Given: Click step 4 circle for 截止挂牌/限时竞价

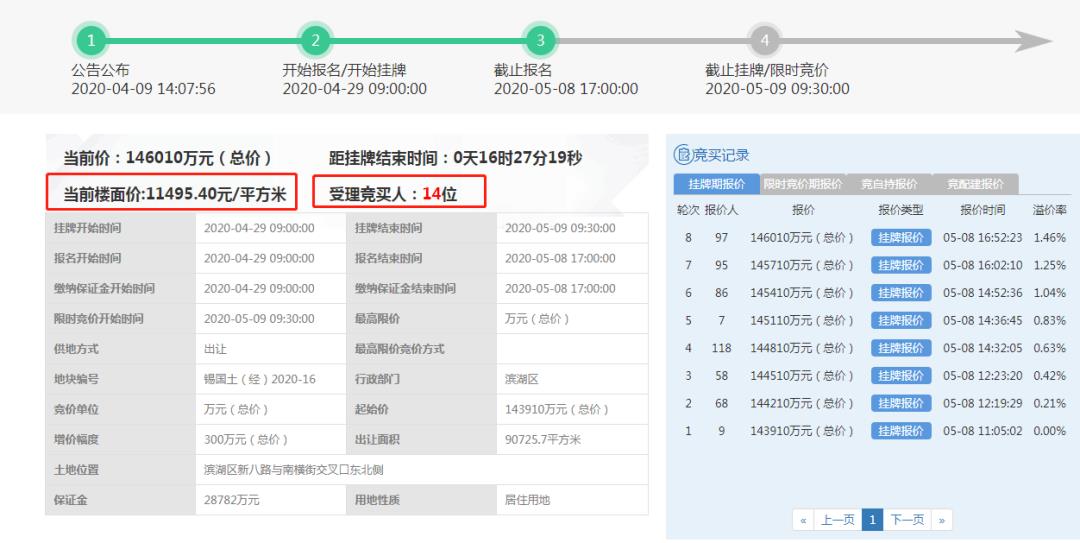Looking at the screenshot, I should (765, 41).
